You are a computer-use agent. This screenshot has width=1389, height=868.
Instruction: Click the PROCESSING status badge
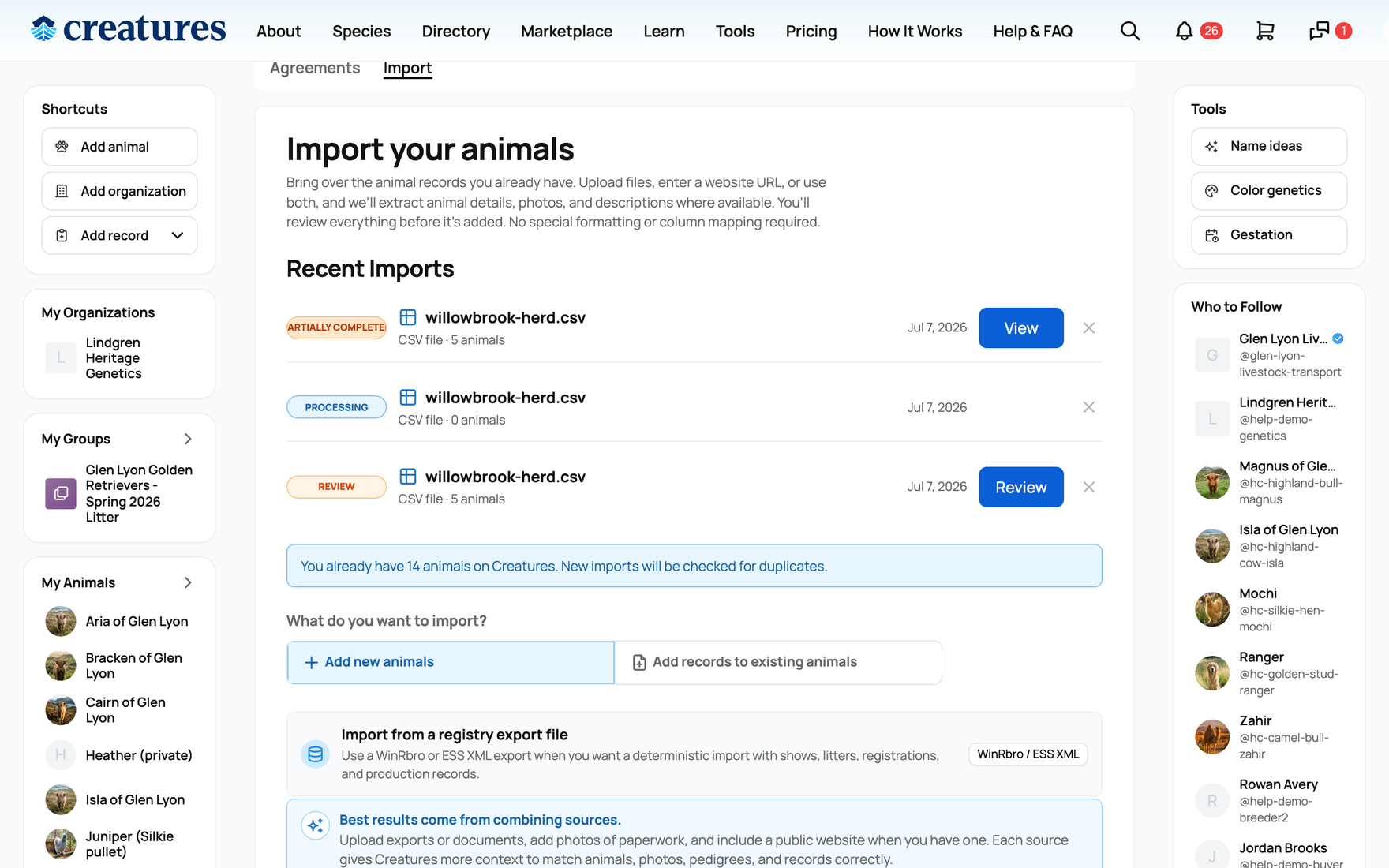336,407
